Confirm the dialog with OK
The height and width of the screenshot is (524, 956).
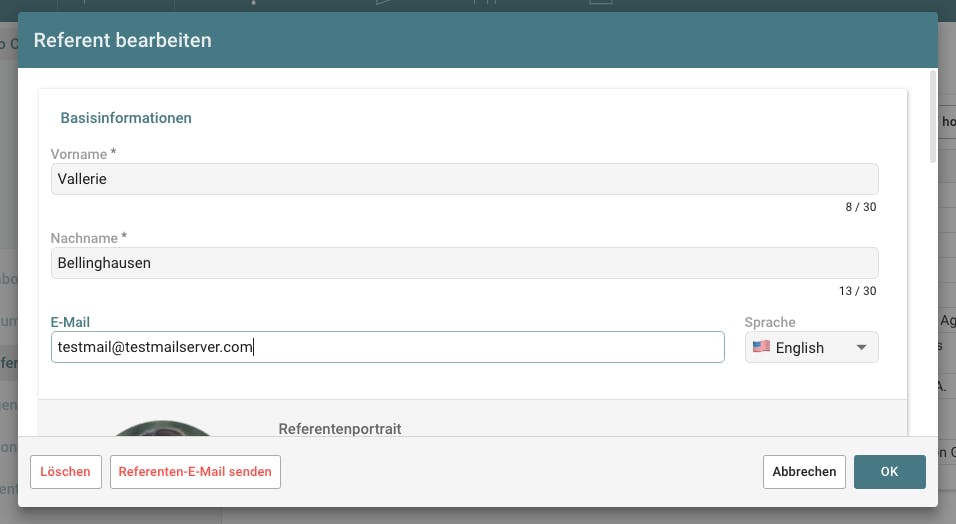tap(889, 472)
